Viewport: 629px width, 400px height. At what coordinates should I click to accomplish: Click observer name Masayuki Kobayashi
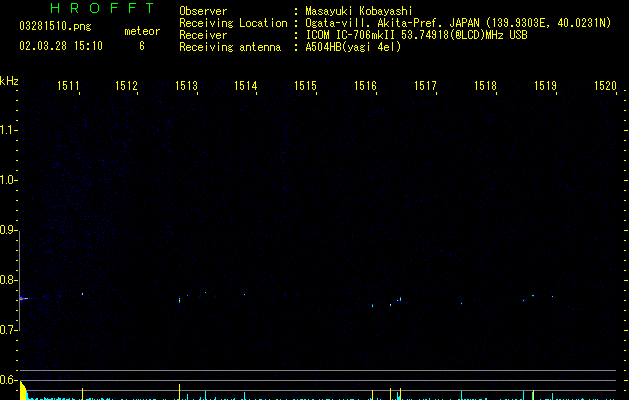coord(359,11)
